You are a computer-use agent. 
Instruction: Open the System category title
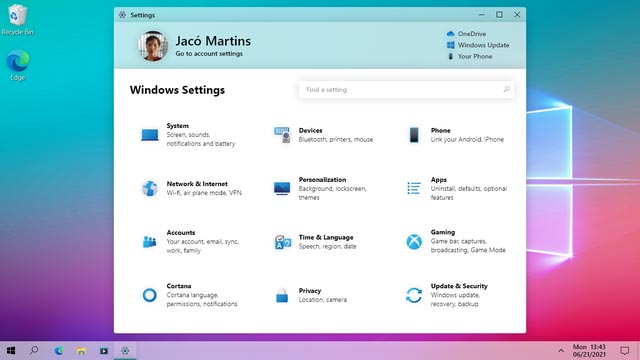tap(178, 126)
